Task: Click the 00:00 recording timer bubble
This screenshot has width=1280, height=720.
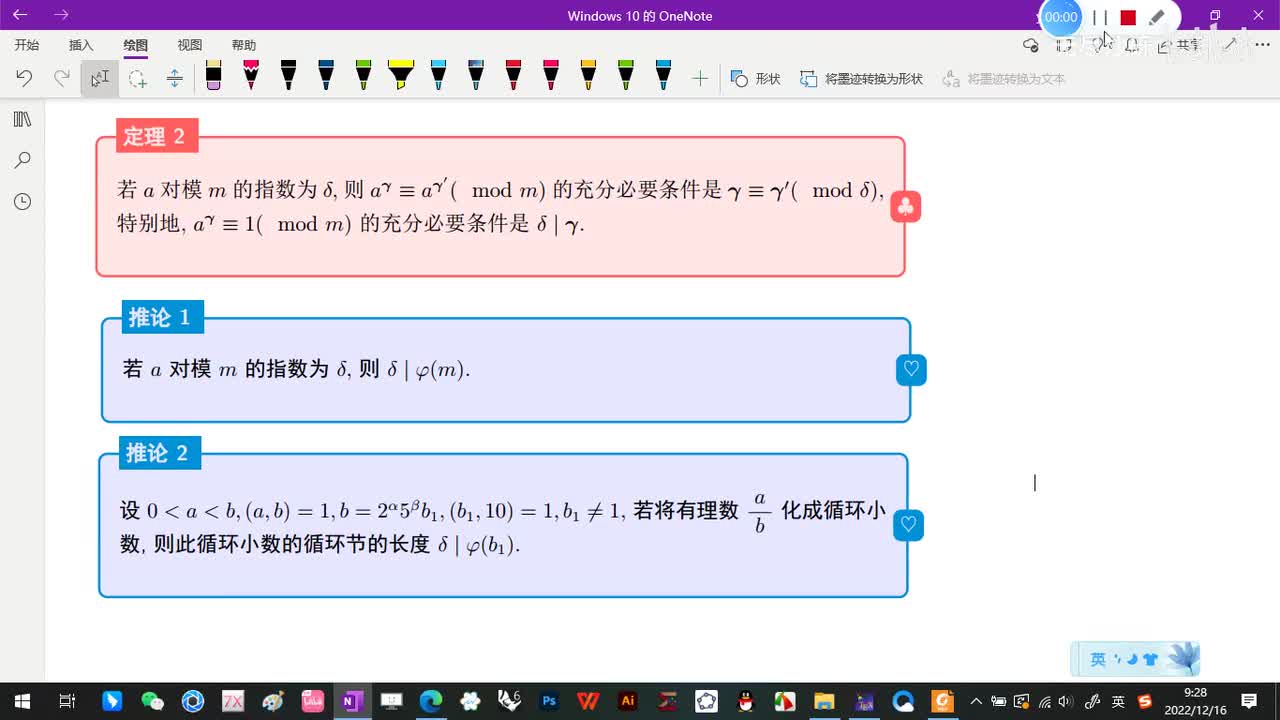Action: click(x=1061, y=17)
